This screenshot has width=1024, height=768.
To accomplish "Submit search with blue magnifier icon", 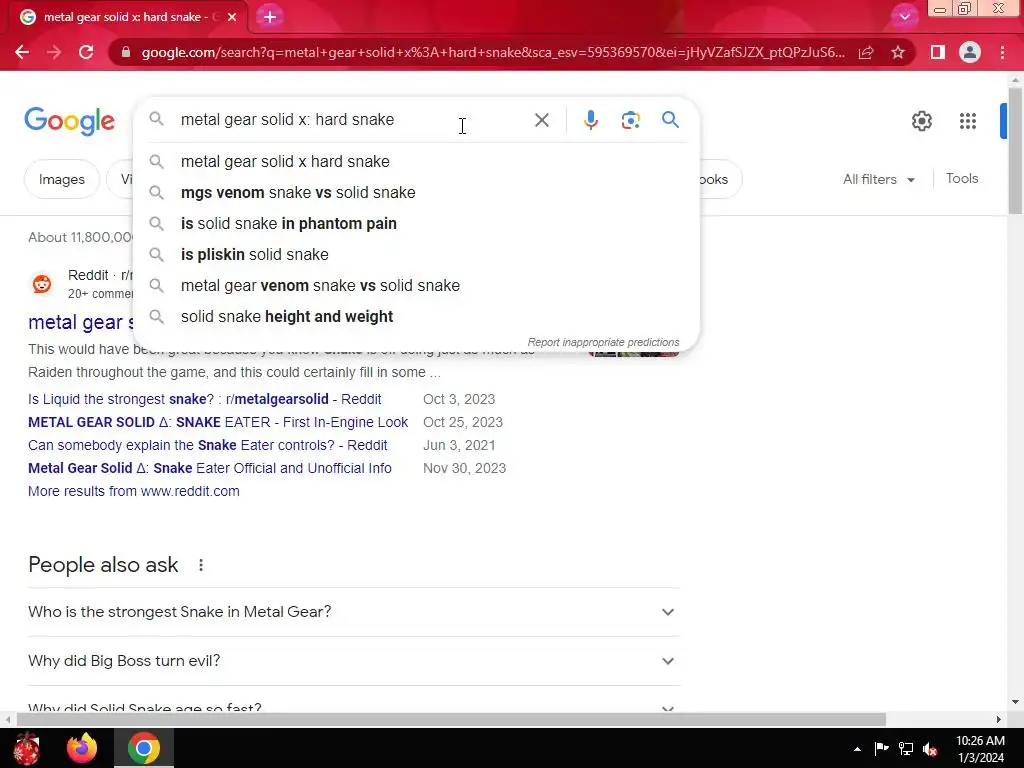I will click(670, 120).
